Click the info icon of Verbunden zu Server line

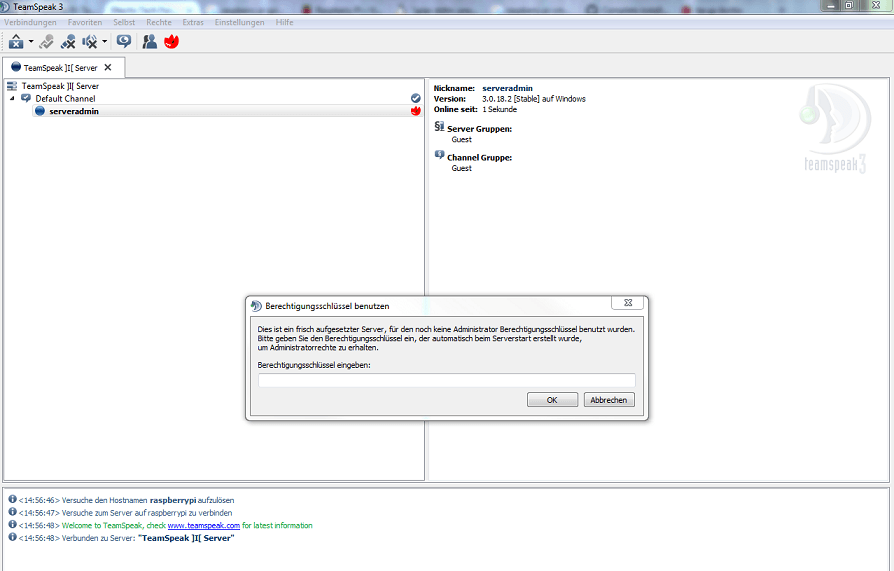coord(12,537)
